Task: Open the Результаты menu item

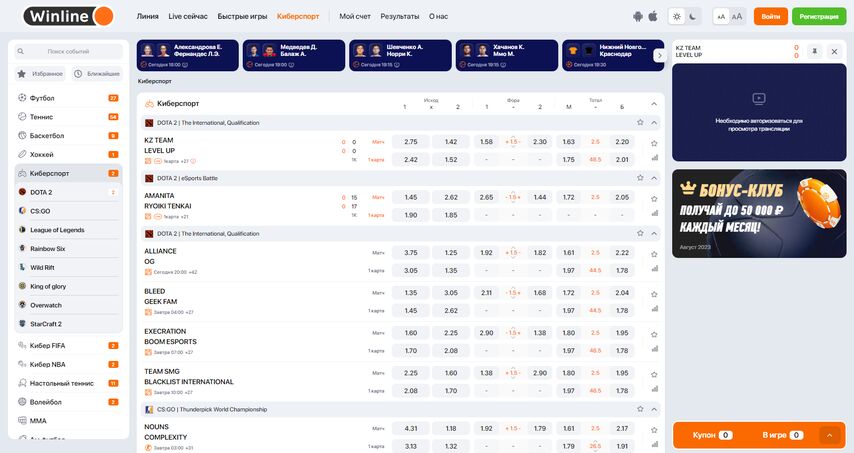Action: [400, 16]
